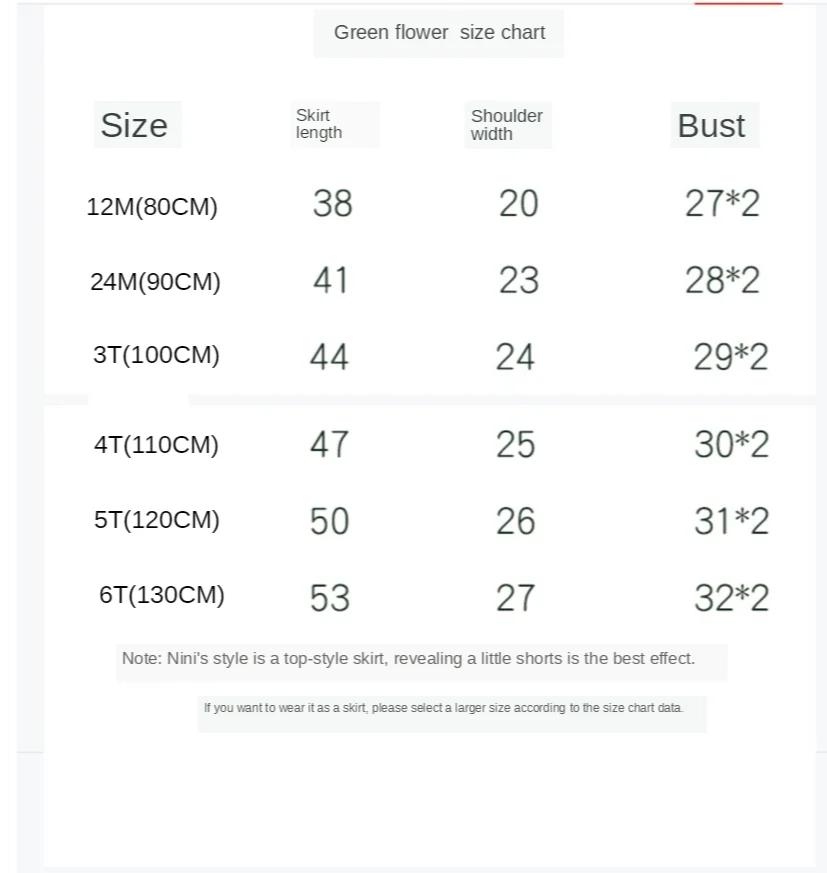
Task: Click the note about Nini's style
Action: pos(408,659)
